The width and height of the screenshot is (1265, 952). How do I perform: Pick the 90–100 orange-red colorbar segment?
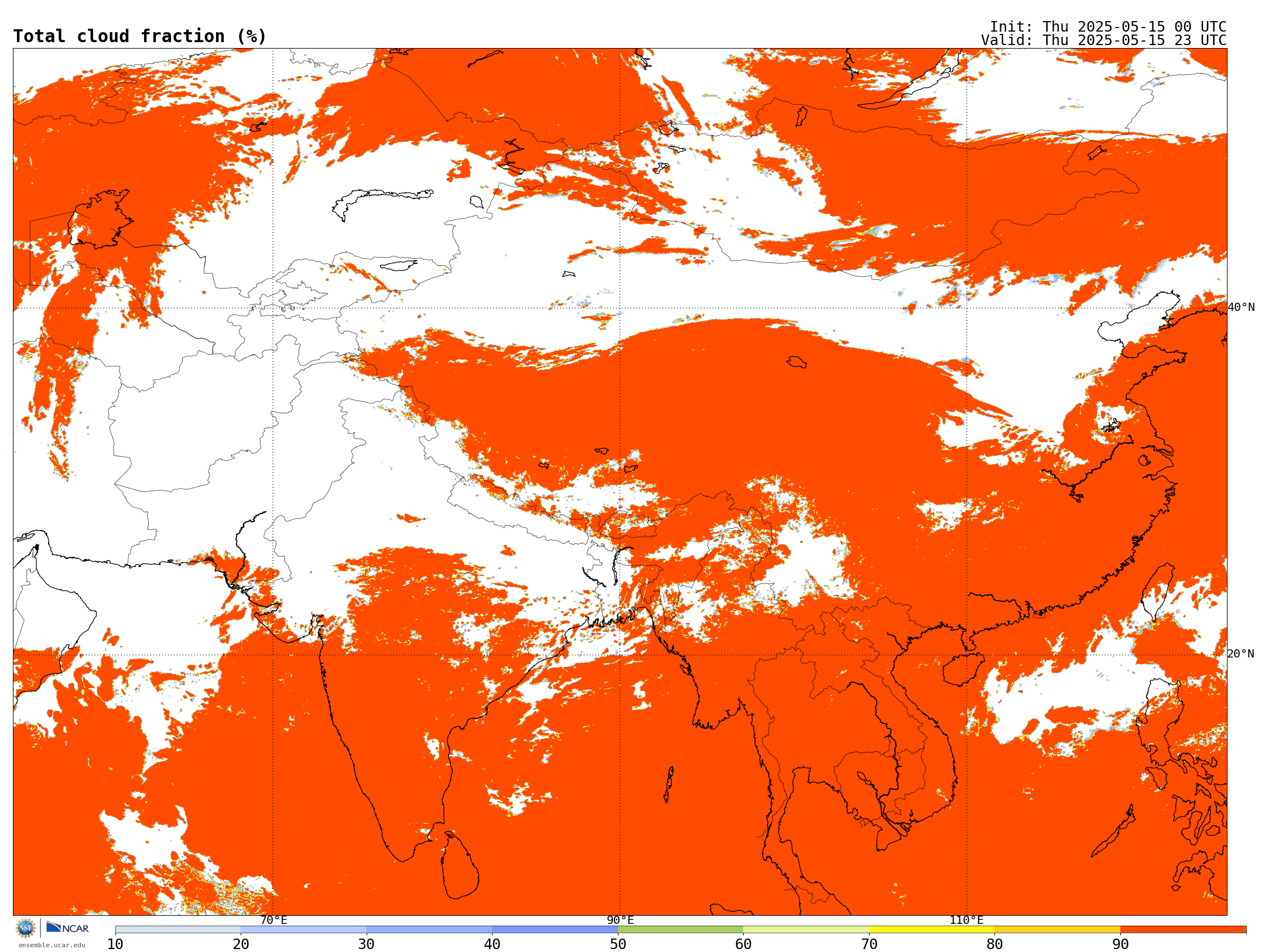coord(1184,930)
